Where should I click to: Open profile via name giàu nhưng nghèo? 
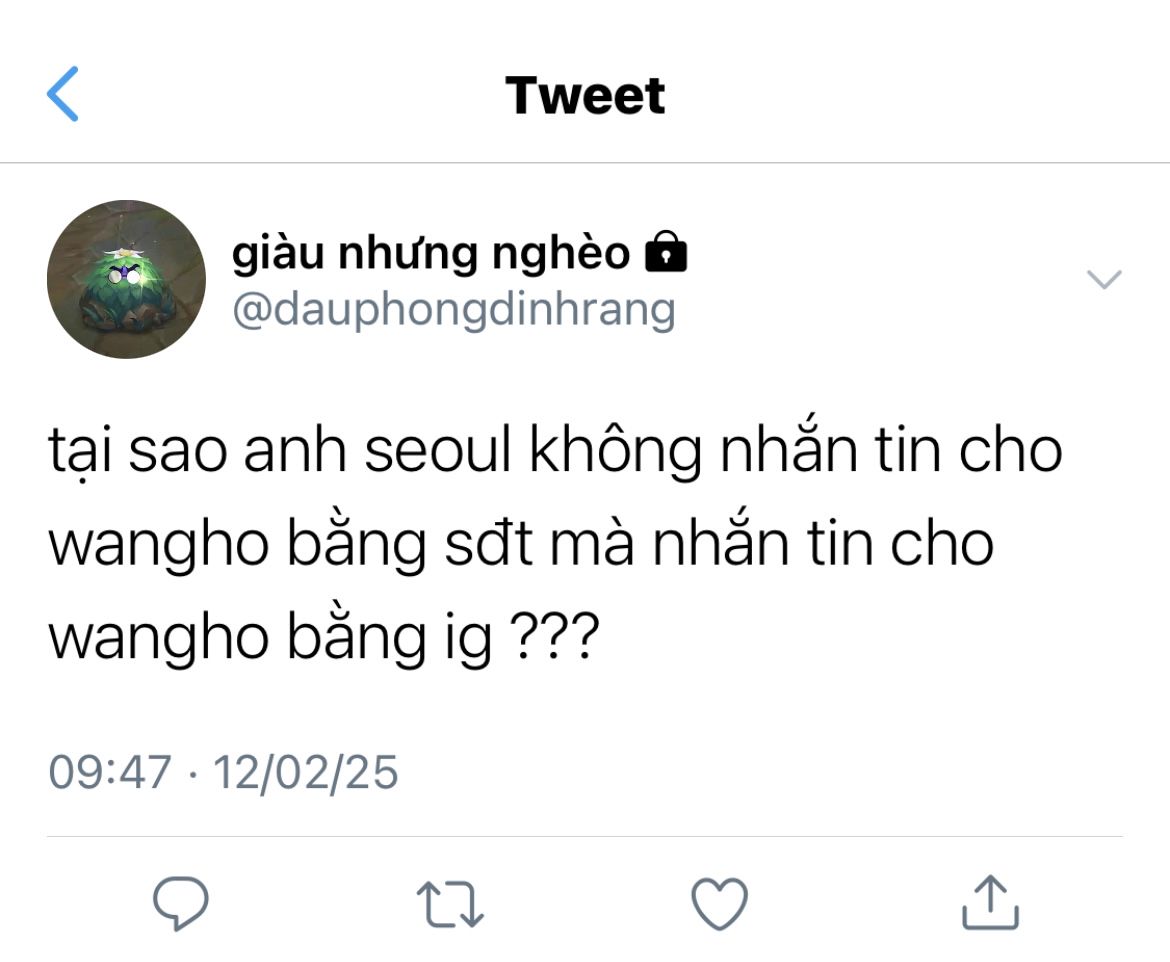431,252
